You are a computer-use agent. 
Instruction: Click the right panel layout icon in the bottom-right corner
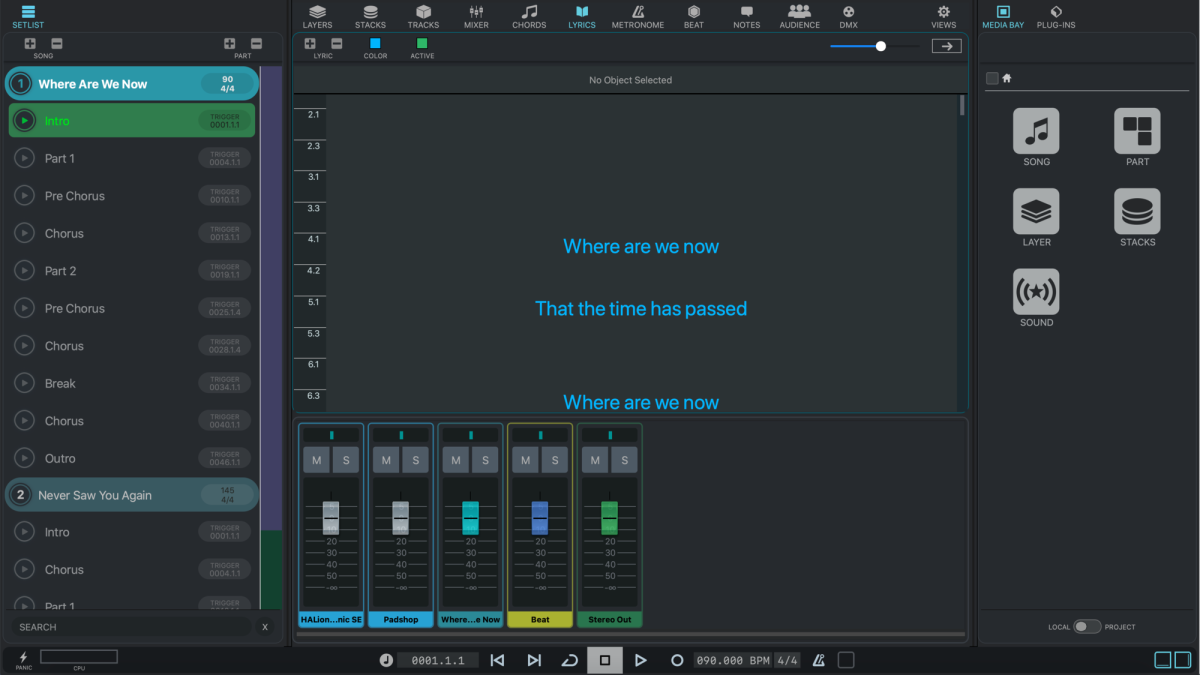pyautogui.click(x=1182, y=660)
